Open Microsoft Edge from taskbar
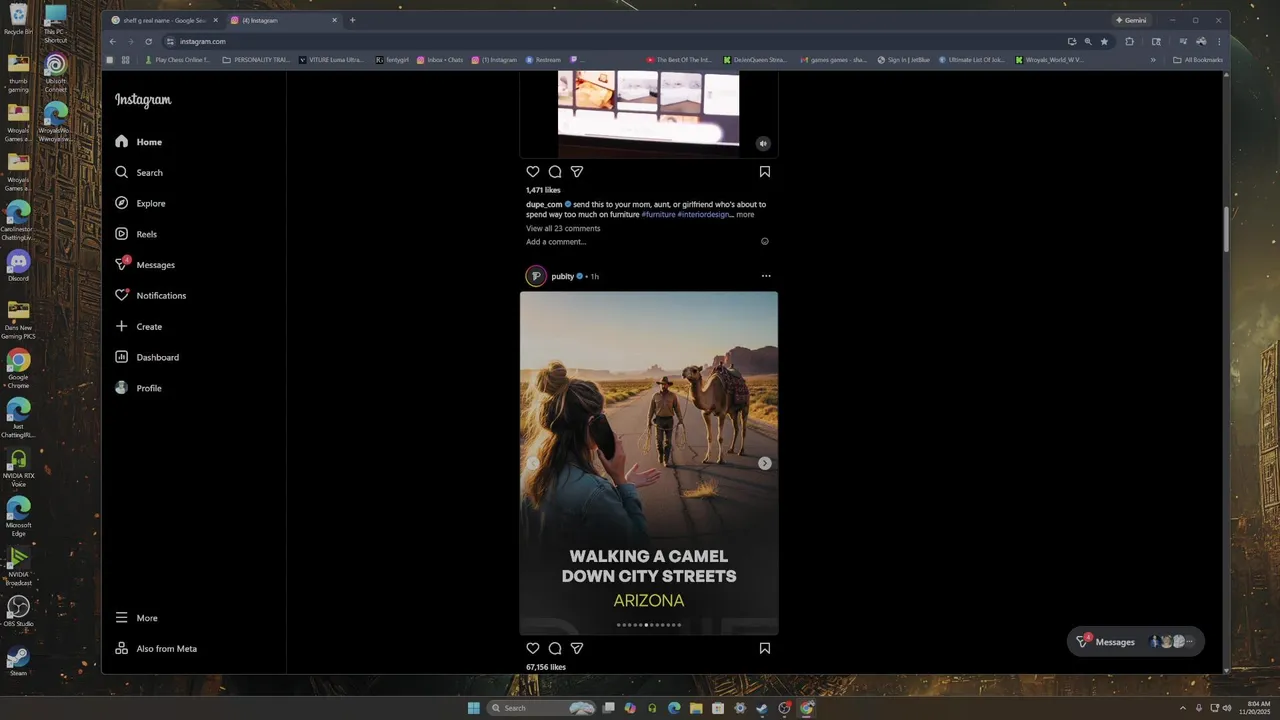1280x720 pixels. [674, 708]
